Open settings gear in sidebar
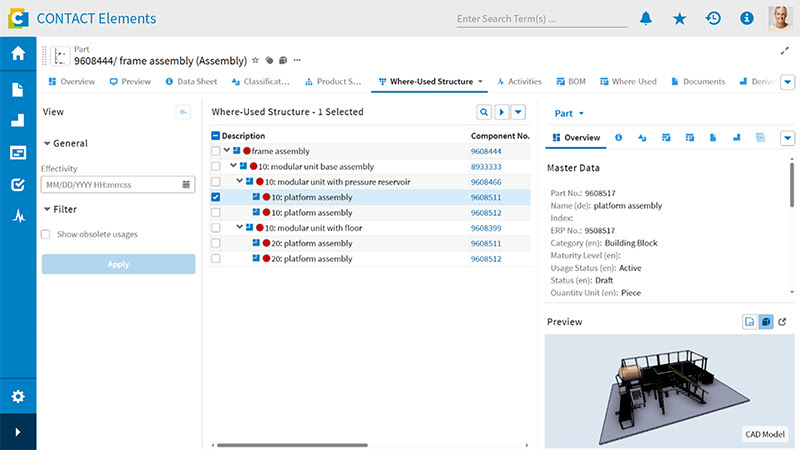 (x=18, y=397)
